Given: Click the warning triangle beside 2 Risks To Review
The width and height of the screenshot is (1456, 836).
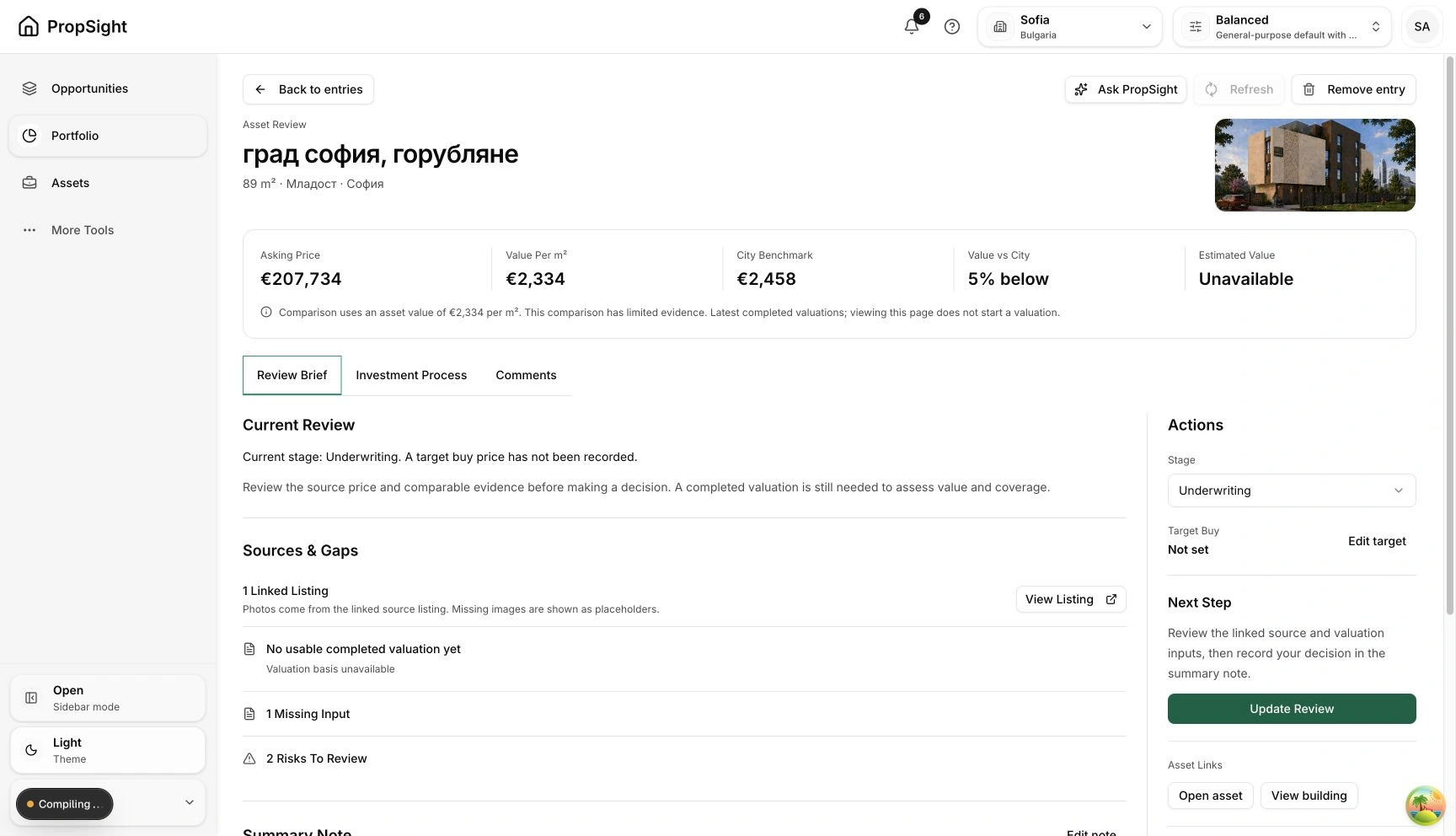Looking at the screenshot, I should pyautogui.click(x=249, y=758).
